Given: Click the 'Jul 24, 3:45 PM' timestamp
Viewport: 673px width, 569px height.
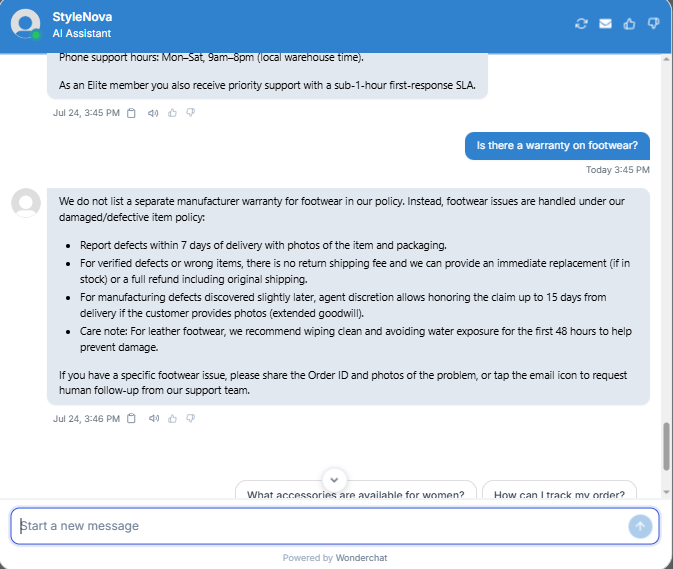Looking at the screenshot, I should (86, 113).
